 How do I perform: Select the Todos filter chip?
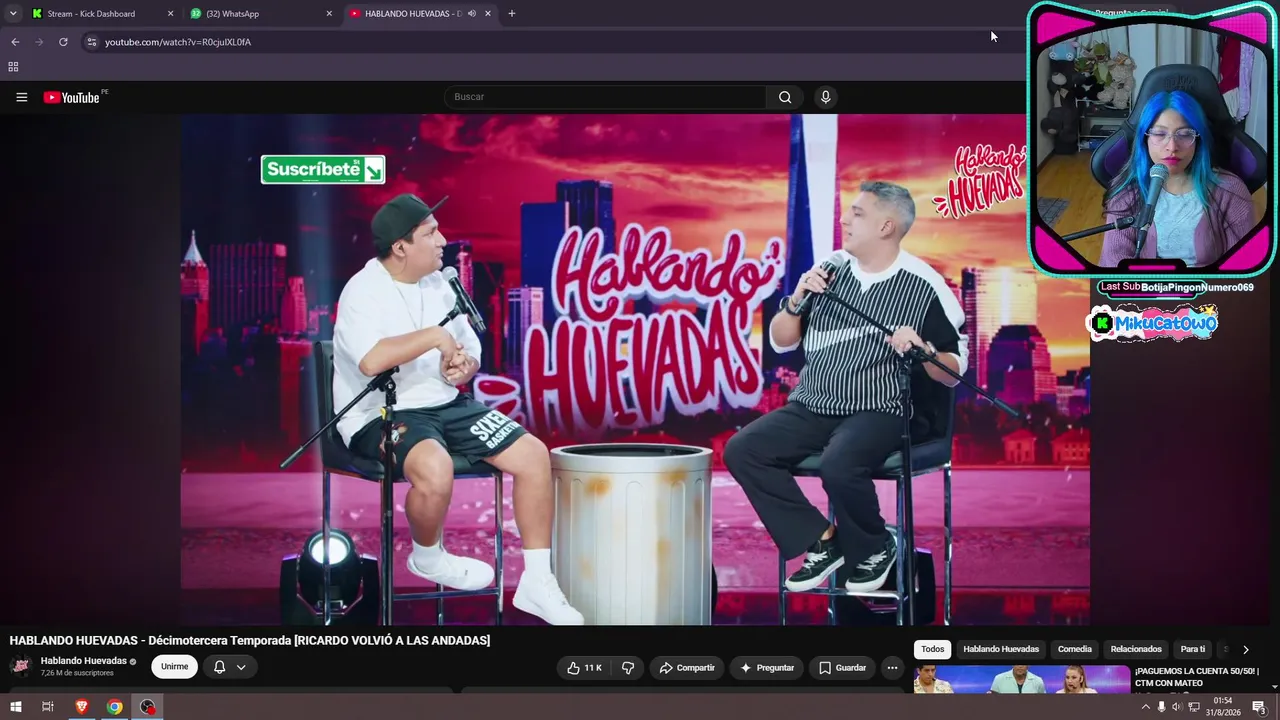tap(933, 649)
